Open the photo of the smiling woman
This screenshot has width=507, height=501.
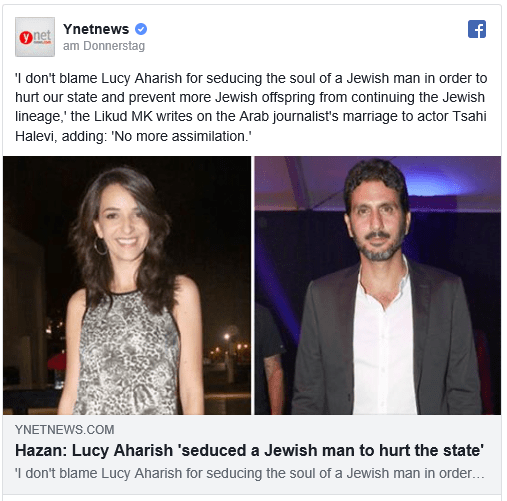click(127, 285)
